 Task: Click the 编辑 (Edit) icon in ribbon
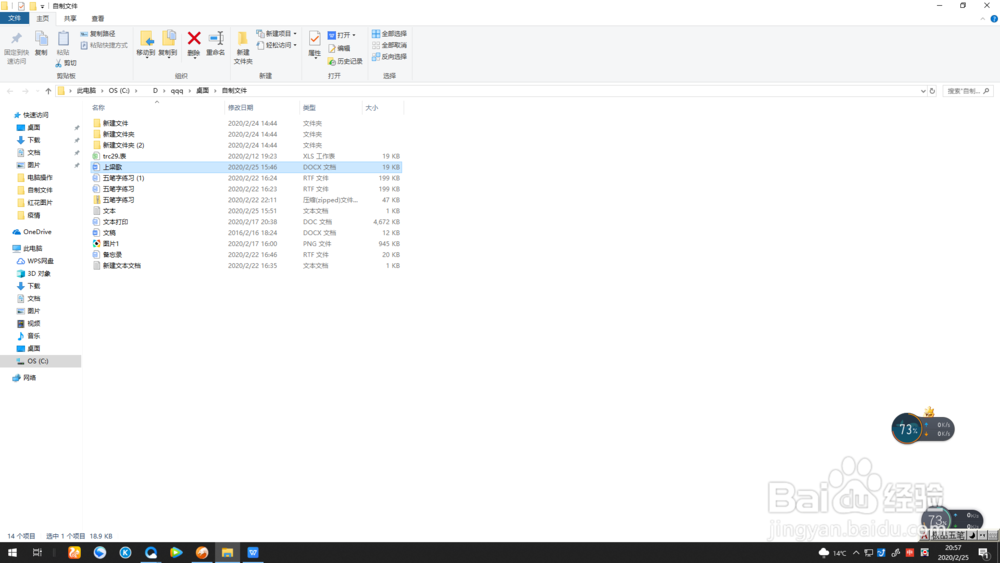click(x=332, y=48)
